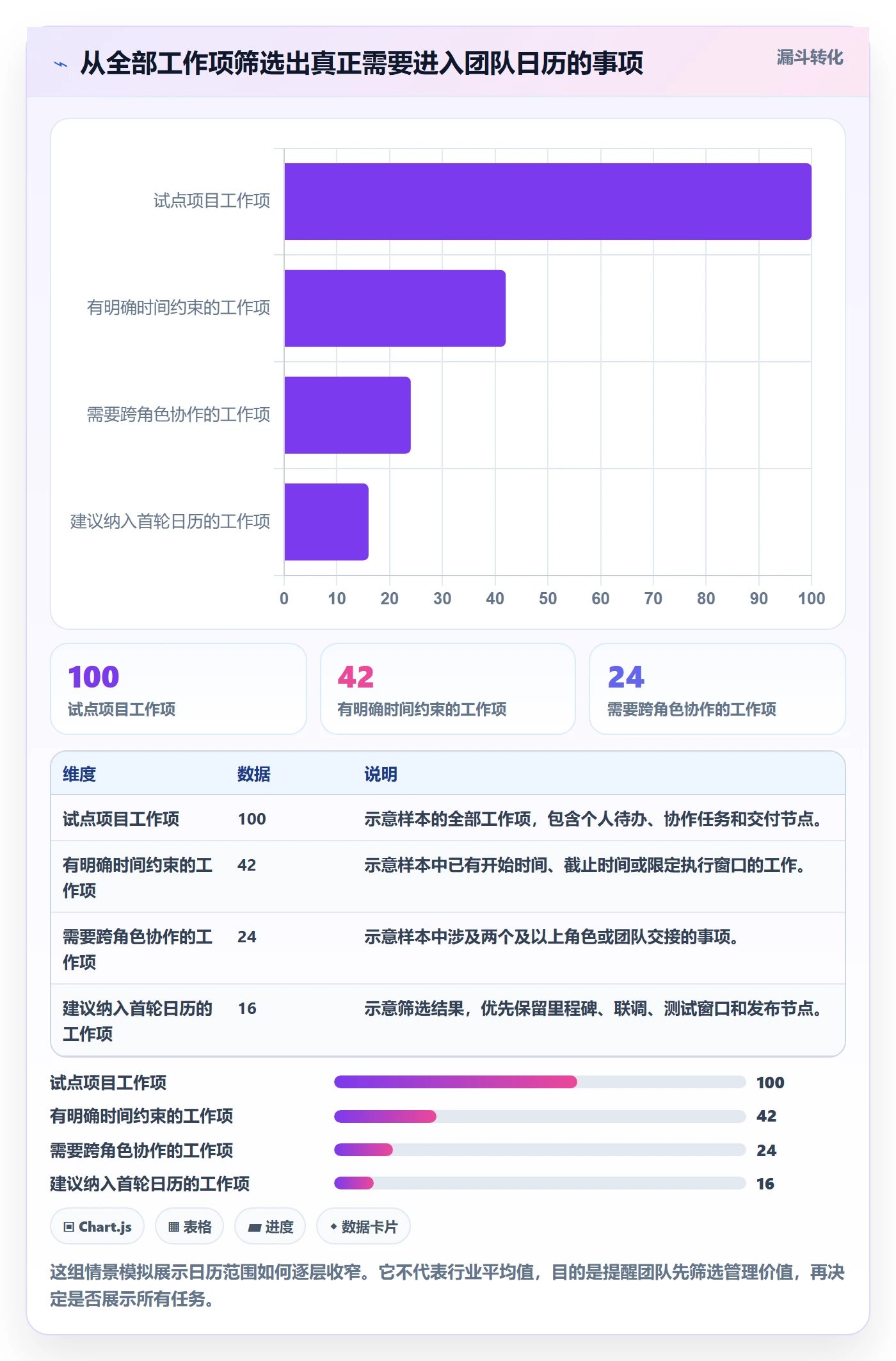
Task: Click the progress bar for 试点项目工作项
Action: [540, 1082]
